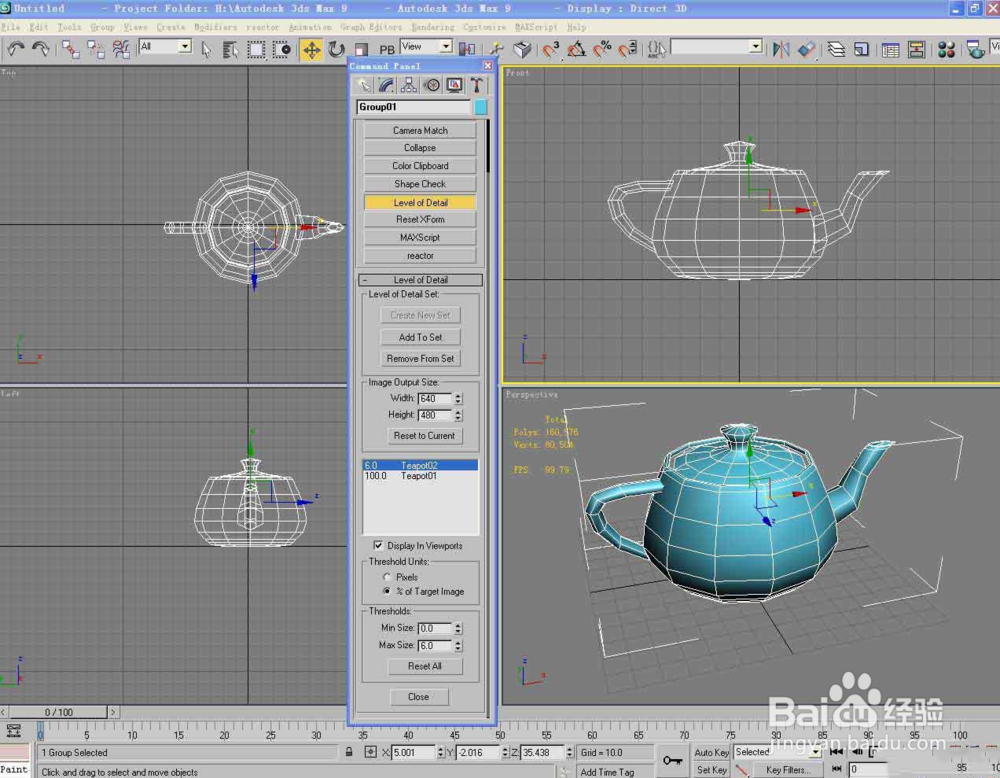The height and width of the screenshot is (778, 1000).
Task: Close the Level of Detail utility
Action: tap(419, 697)
